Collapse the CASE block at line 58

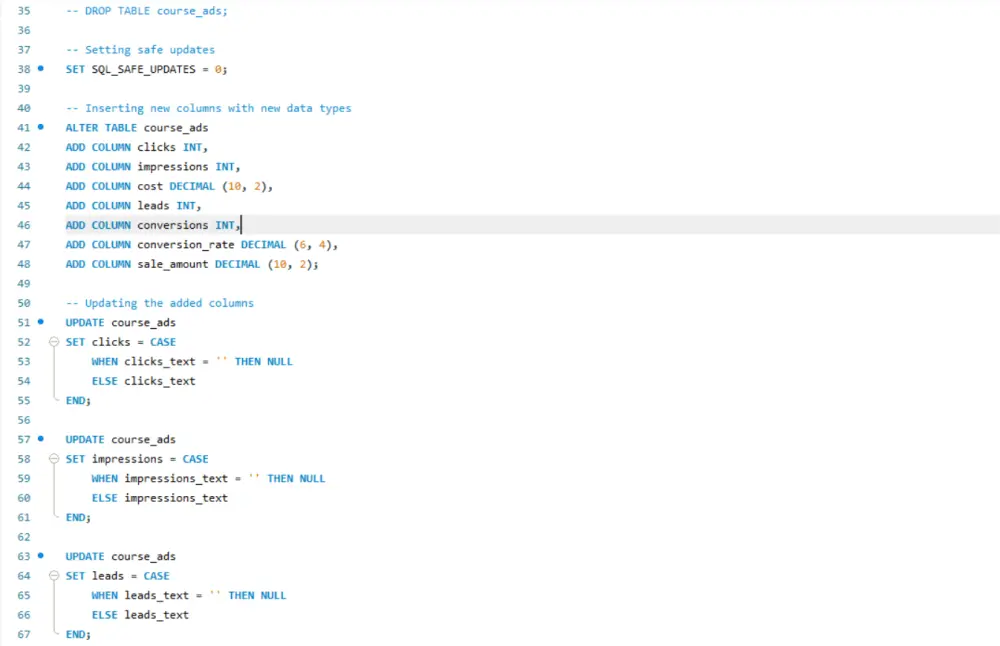point(54,459)
